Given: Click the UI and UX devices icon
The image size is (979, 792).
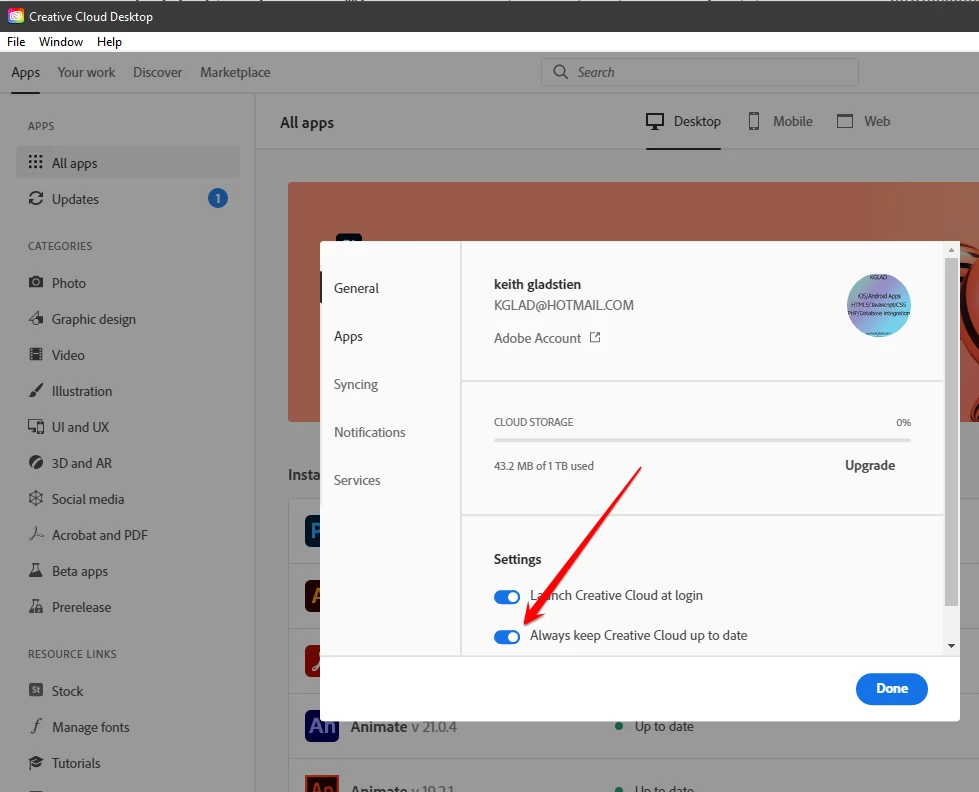Looking at the screenshot, I should coord(36,427).
